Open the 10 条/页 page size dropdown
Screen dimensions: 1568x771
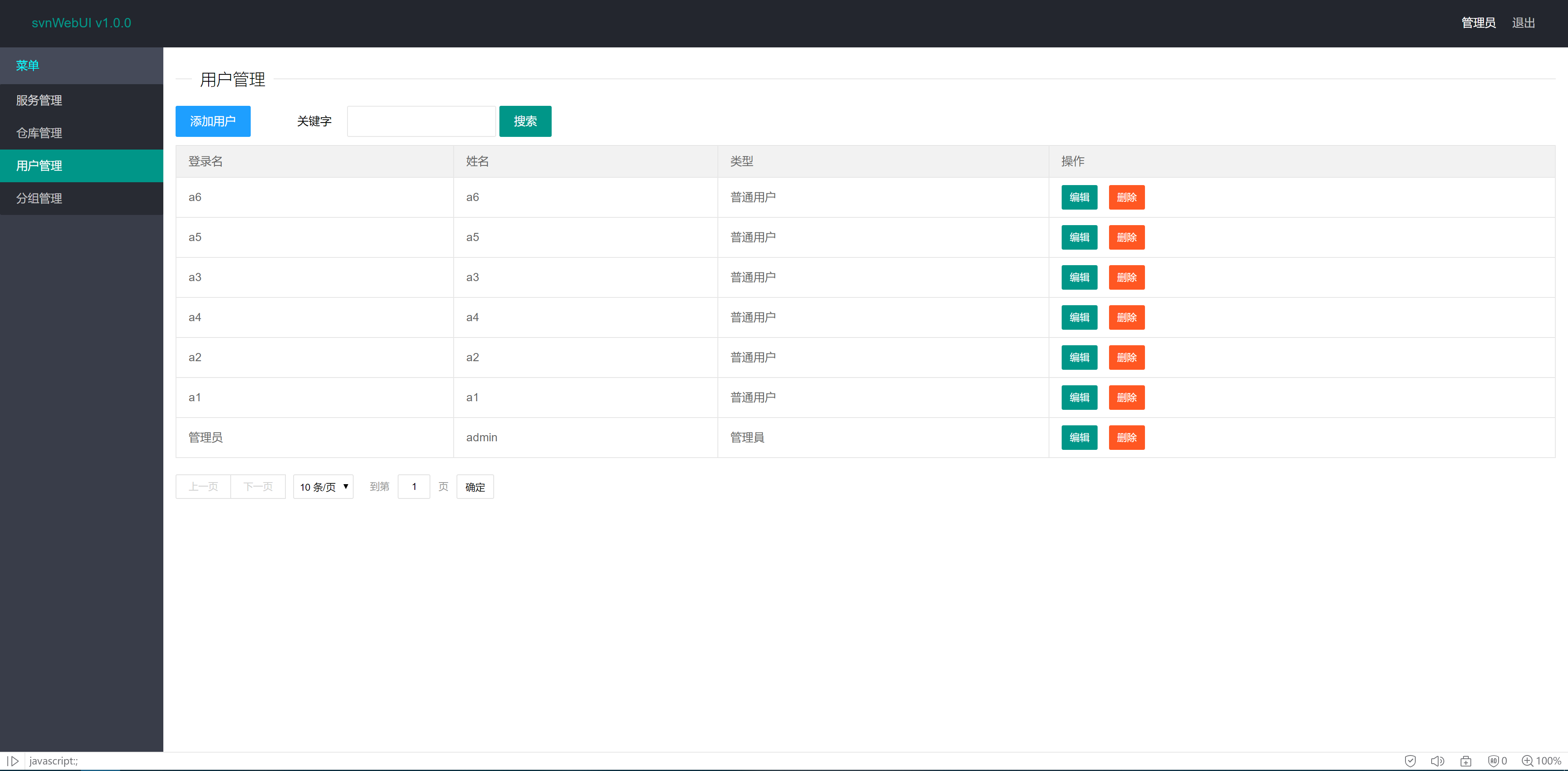coord(323,487)
